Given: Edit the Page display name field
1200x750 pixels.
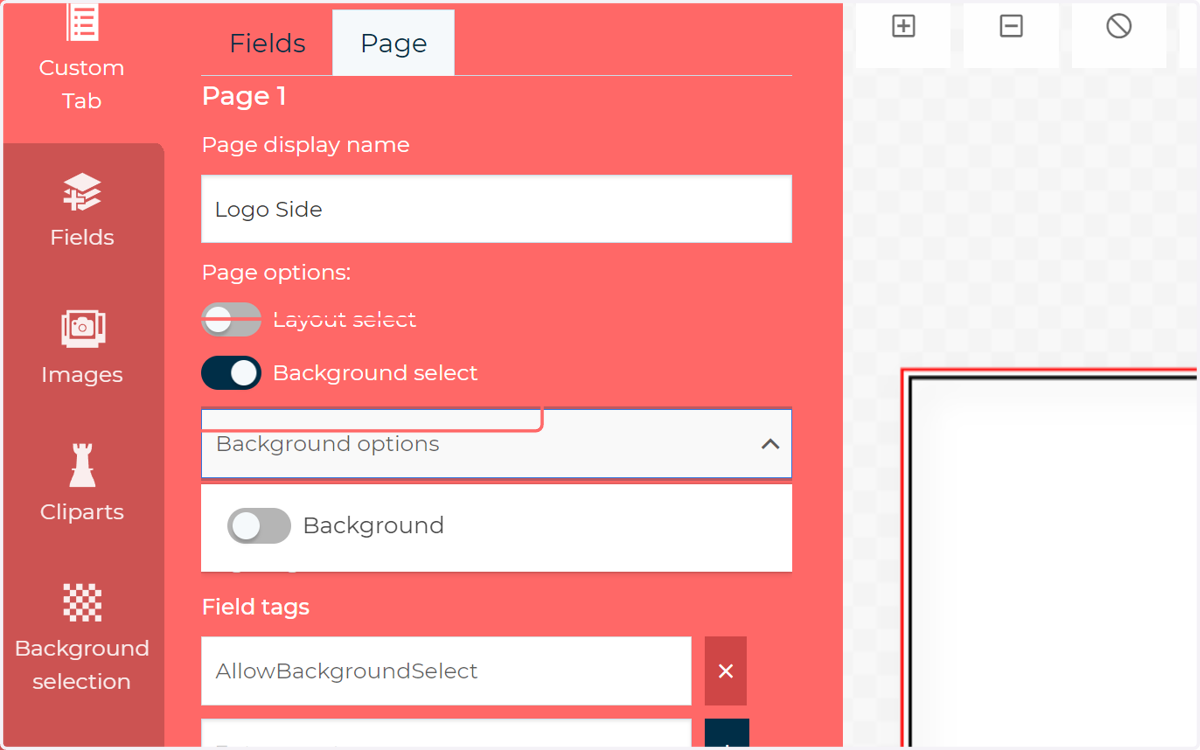Looking at the screenshot, I should (x=496, y=209).
